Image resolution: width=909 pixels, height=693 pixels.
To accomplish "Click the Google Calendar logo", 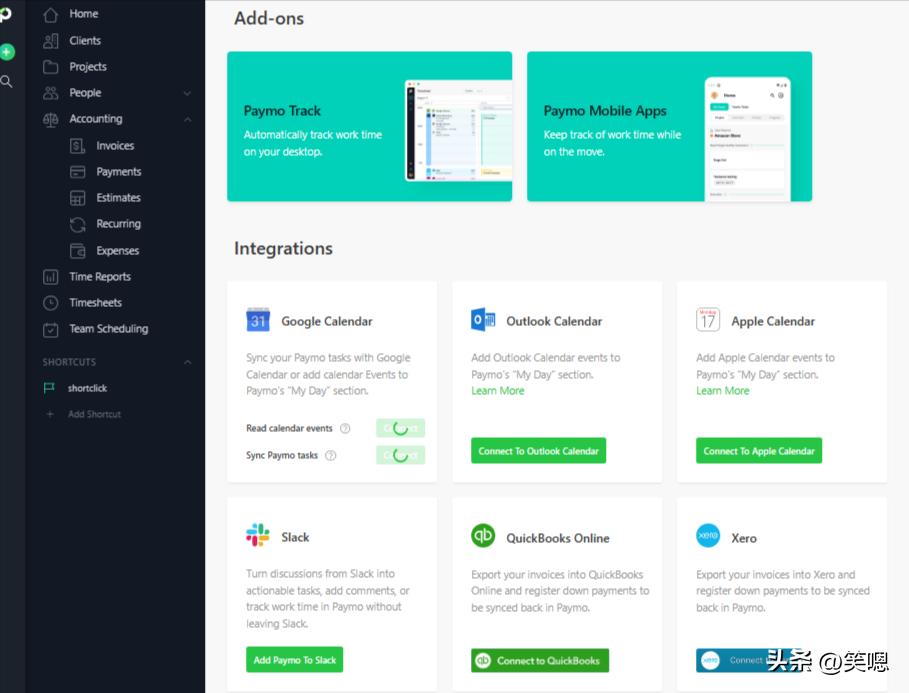I will 258,320.
